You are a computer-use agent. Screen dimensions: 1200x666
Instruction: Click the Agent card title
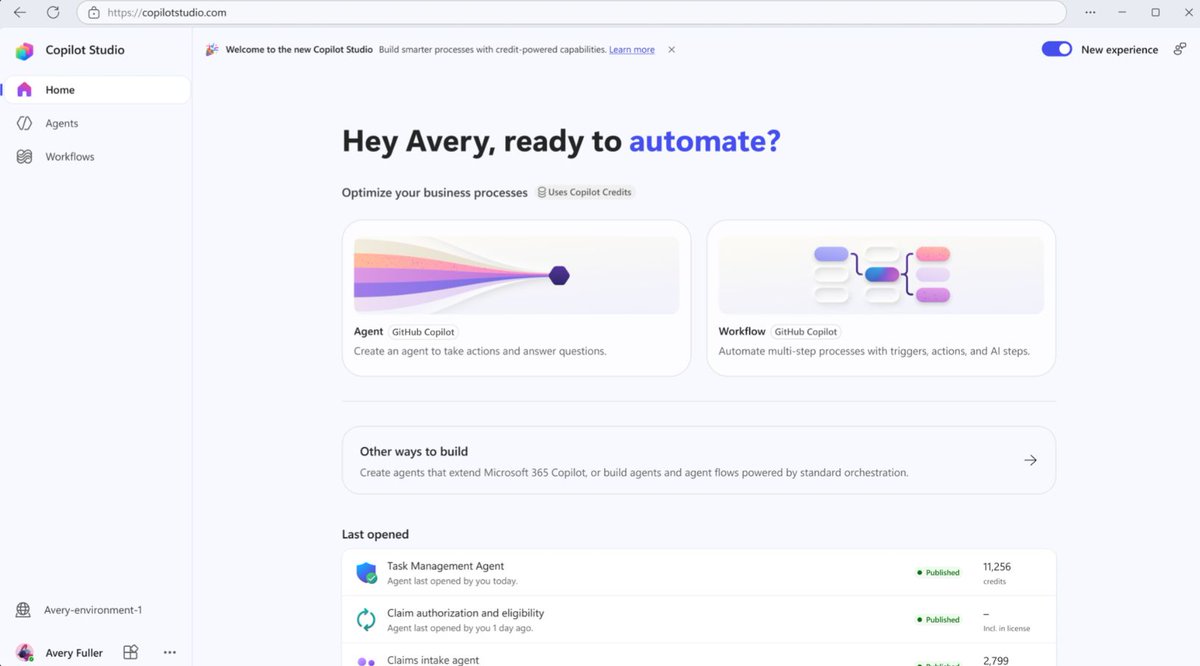pos(368,331)
